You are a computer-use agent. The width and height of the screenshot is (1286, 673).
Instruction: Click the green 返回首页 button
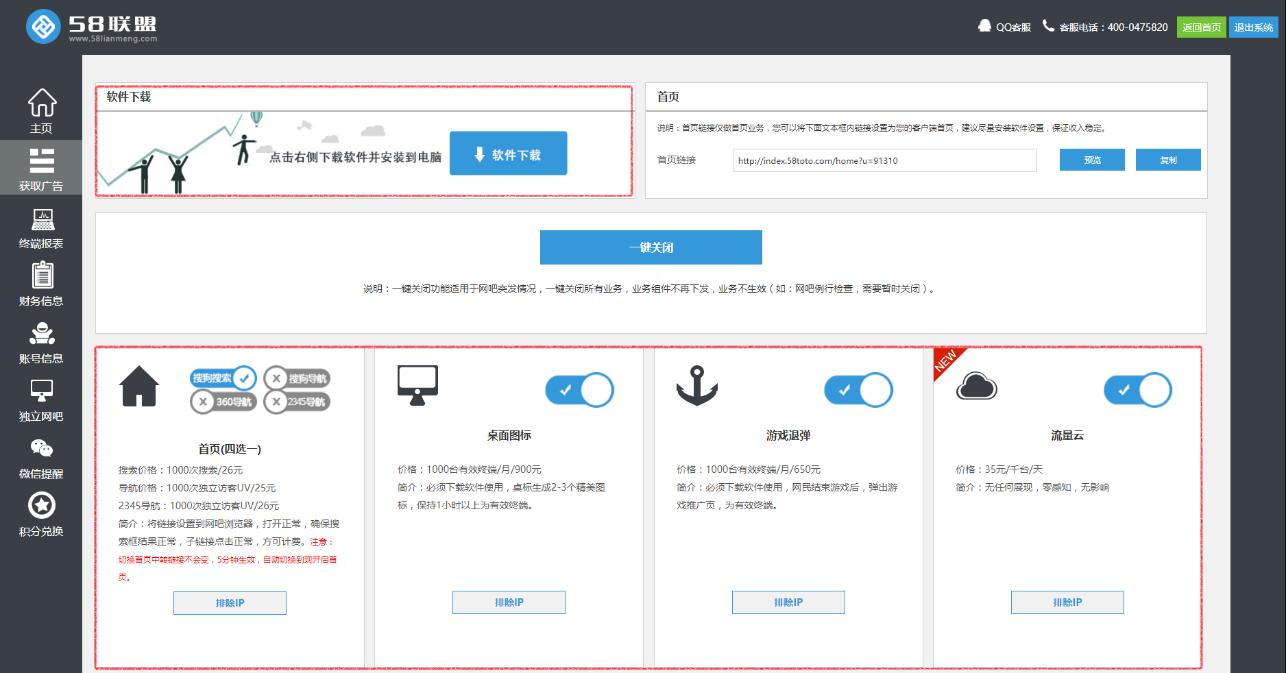[x=1201, y=27]
